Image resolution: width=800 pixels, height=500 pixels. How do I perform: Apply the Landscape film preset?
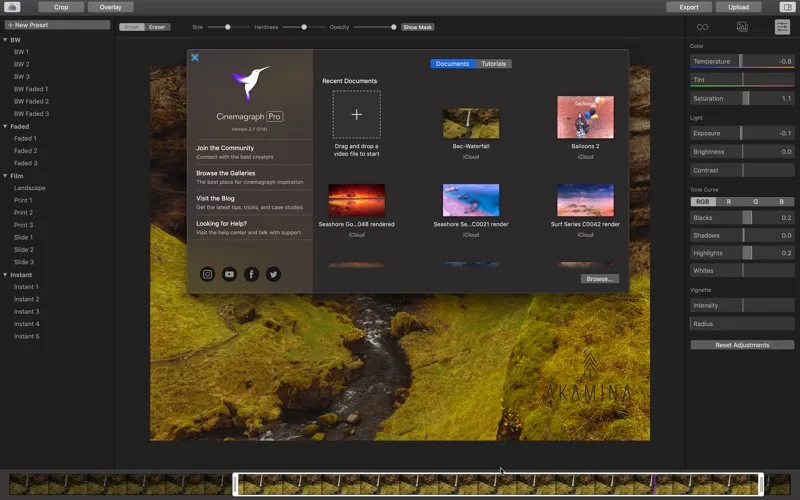click(x=30, y=188)
